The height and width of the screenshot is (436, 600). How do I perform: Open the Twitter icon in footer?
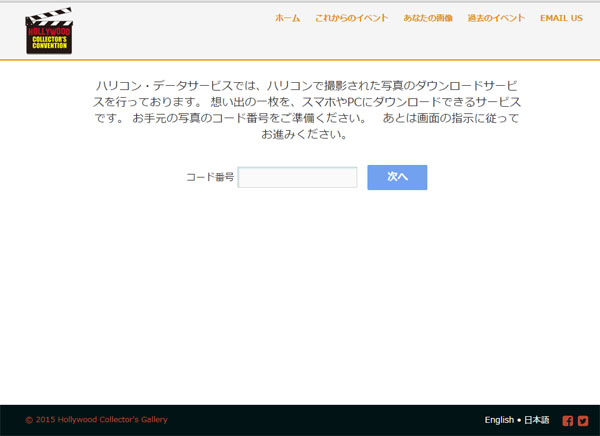pyautogui.click(x=583, y=421)
